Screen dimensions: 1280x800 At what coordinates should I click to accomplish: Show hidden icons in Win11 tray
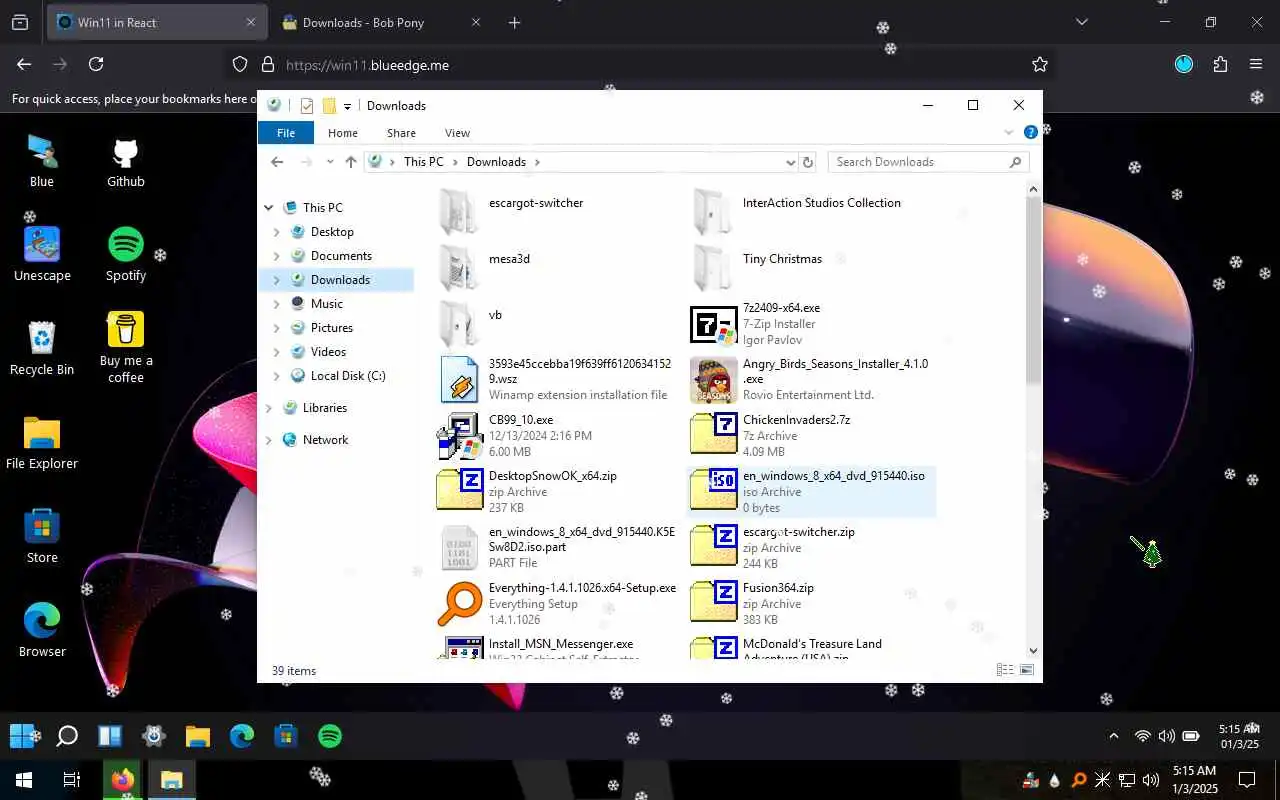(x=1114, y=736)
